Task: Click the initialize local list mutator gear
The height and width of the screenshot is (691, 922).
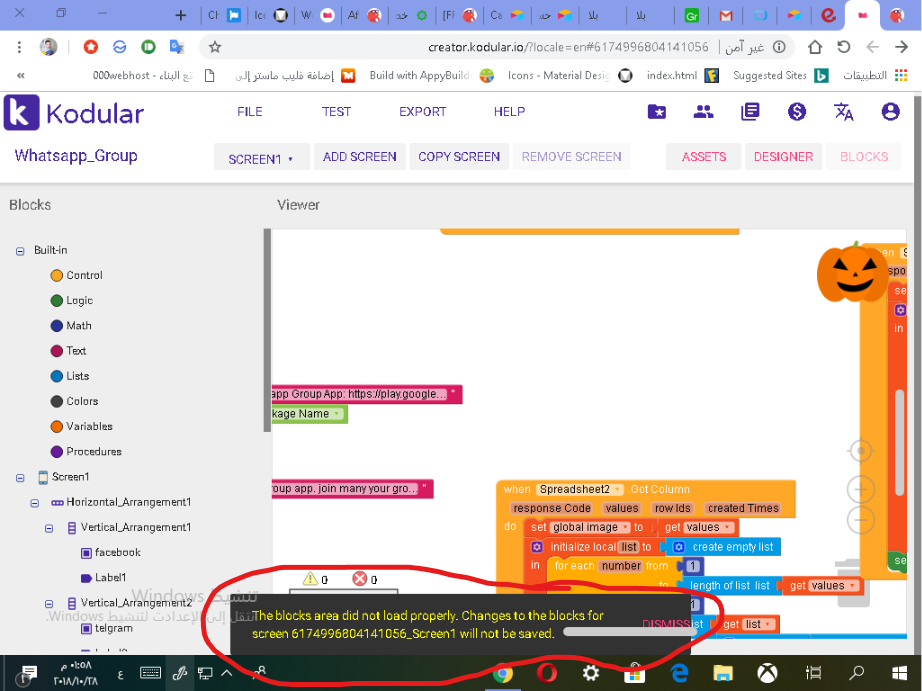Action: coord(536,547)
